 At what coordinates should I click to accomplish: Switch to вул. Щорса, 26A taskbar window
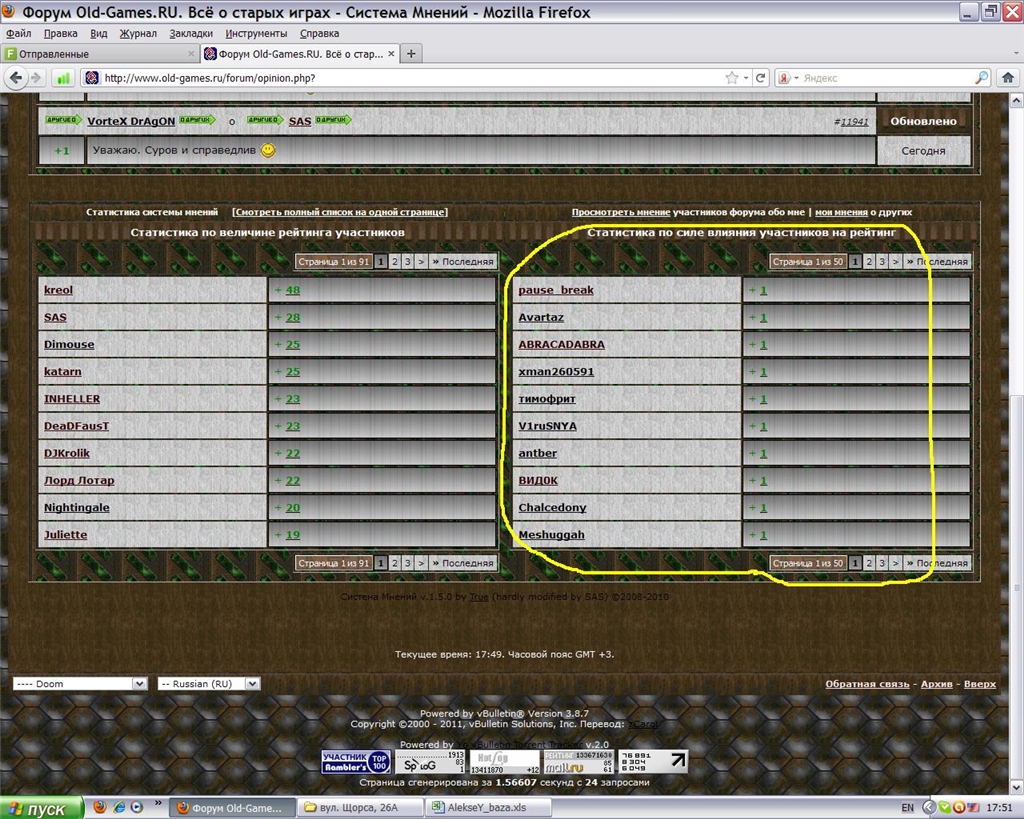[360, 808]
